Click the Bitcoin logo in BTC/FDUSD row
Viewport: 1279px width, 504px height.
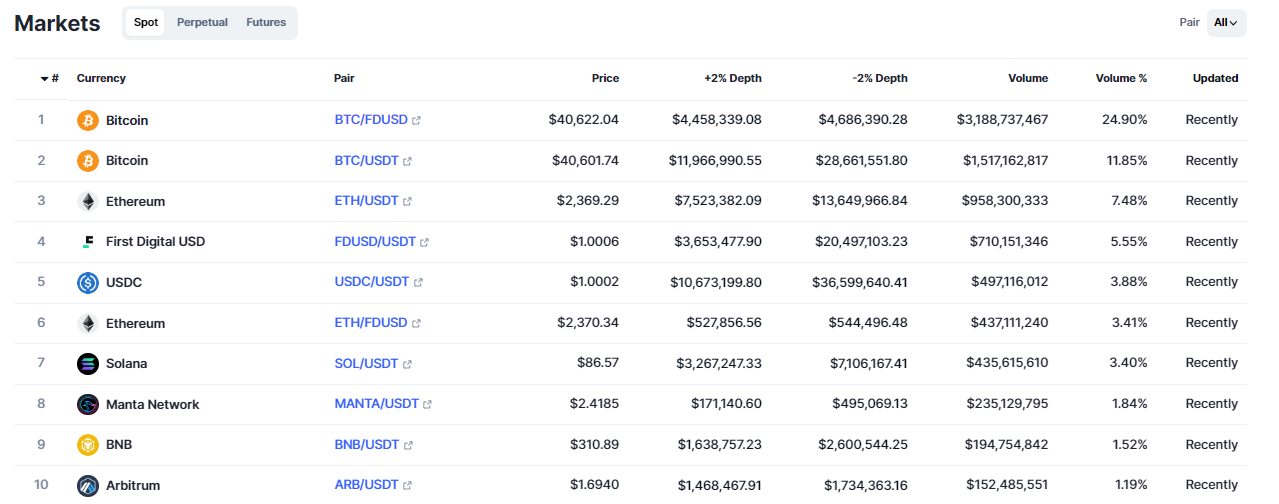pyautogui.click(x=88, y=120)
